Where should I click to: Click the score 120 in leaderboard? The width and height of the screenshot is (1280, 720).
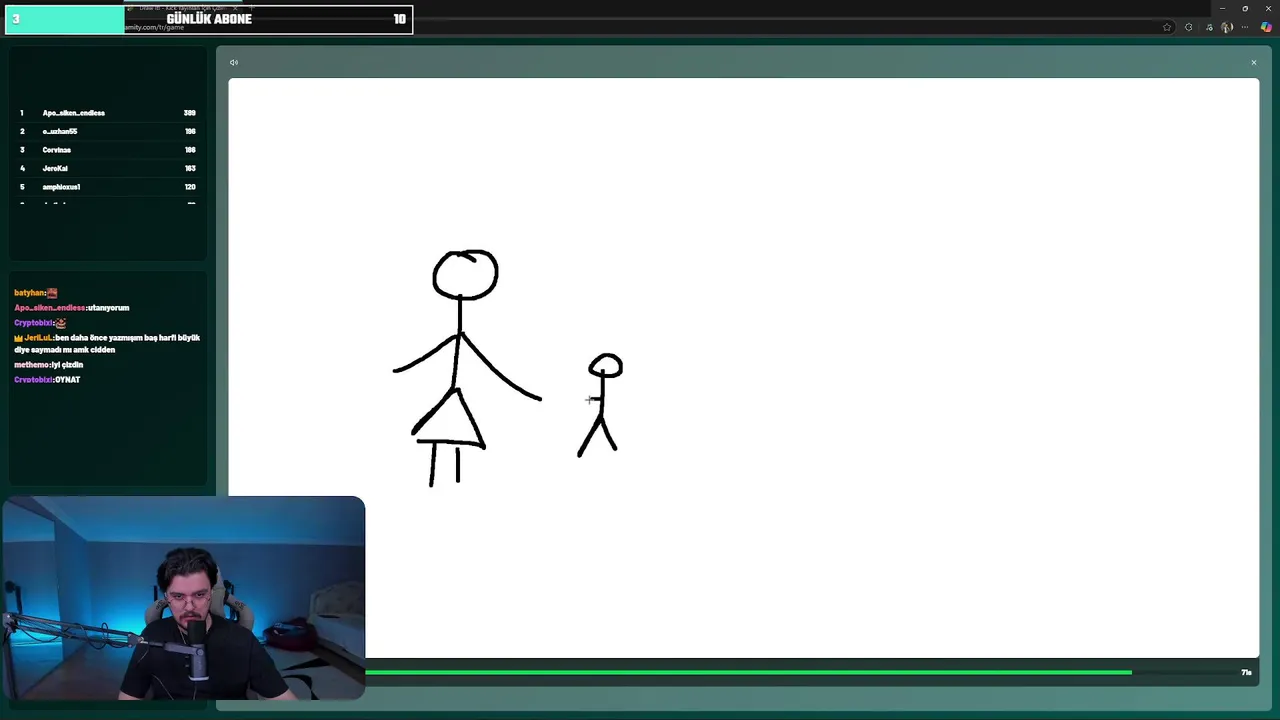190,187
